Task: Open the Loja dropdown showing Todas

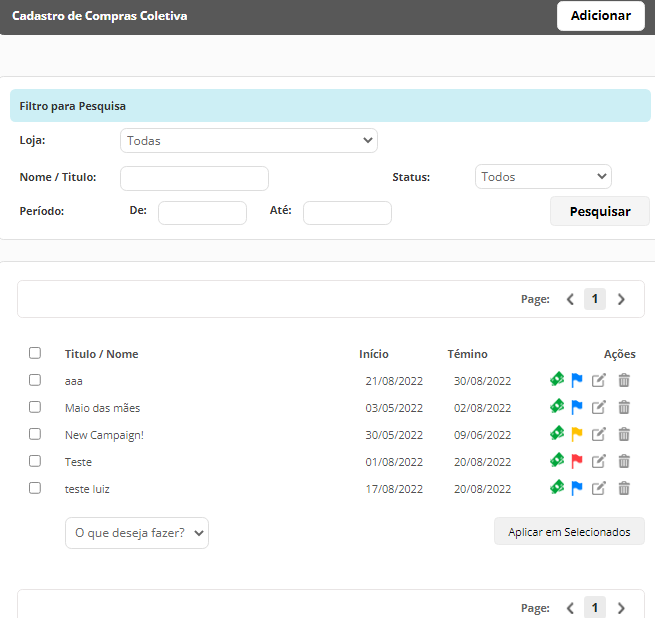Action: 249,140
